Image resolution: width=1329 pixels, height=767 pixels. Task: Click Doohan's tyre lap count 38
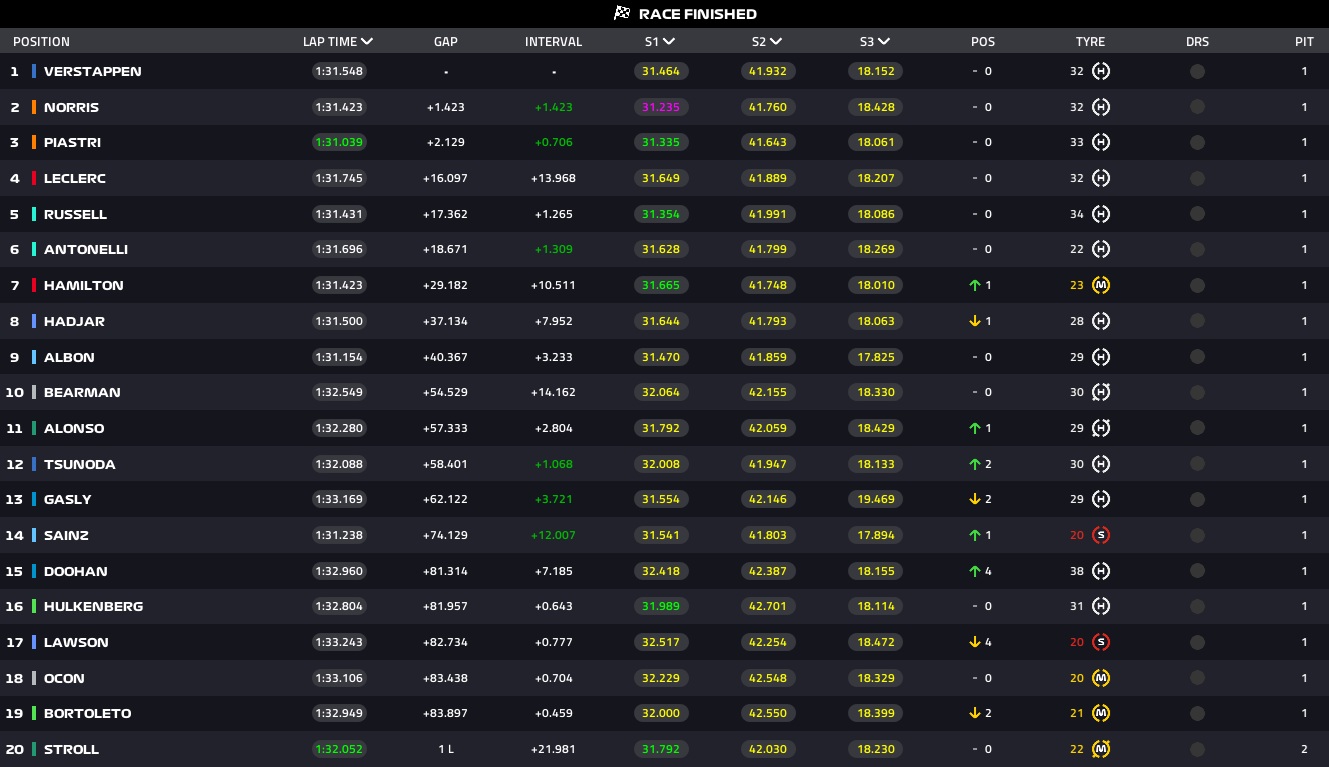coord(1077,571)
